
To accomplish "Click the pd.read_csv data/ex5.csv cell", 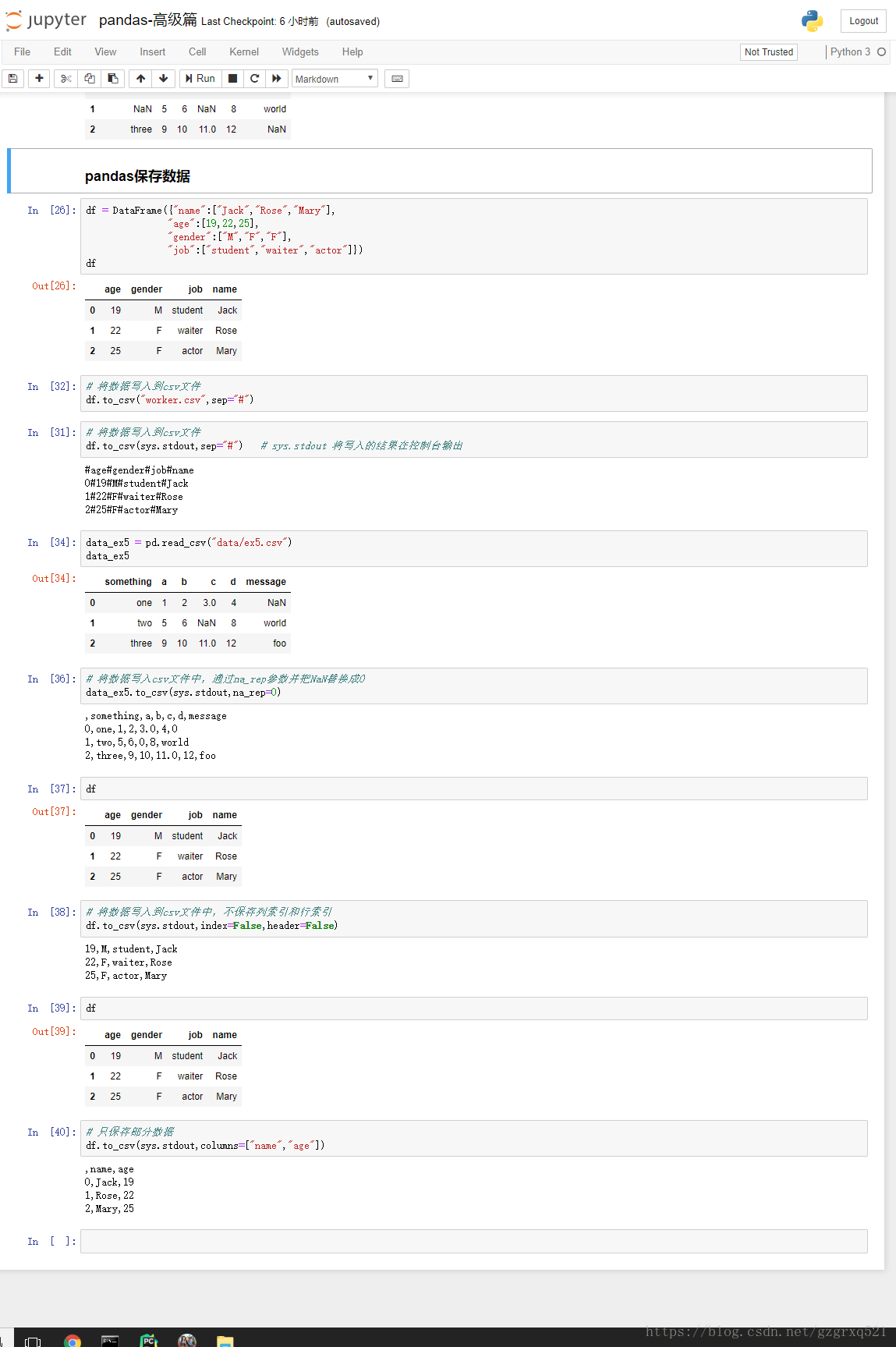I will tap(474, 549).
